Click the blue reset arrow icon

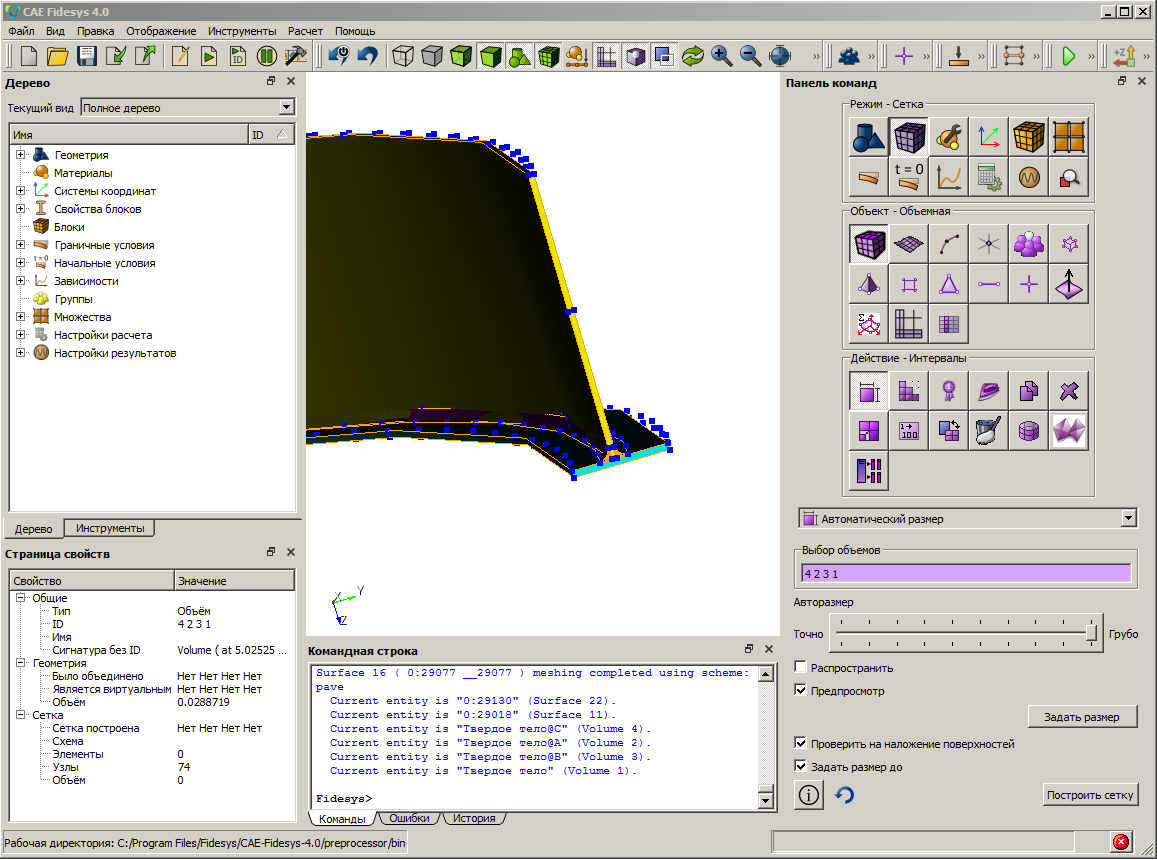(x=845, y=795)
